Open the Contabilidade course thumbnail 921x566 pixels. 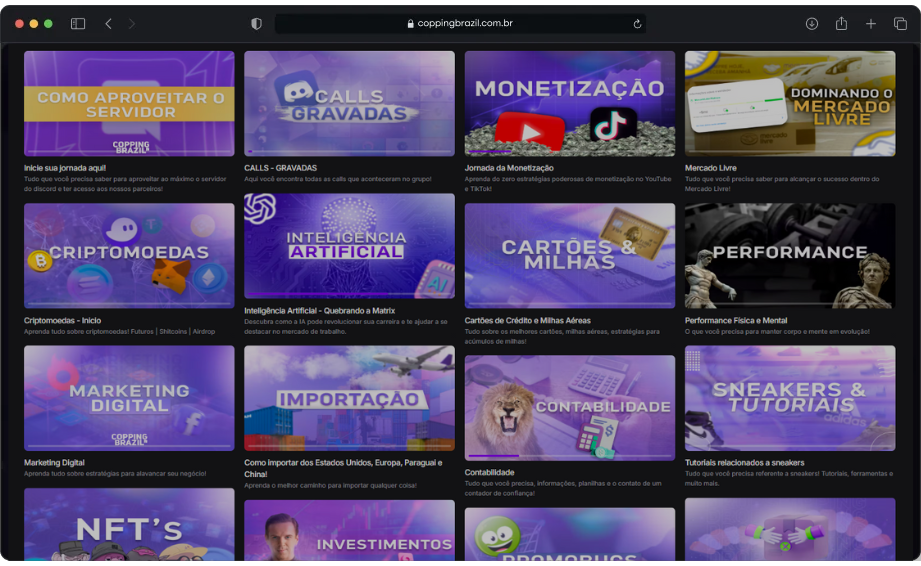coord(570,408)
